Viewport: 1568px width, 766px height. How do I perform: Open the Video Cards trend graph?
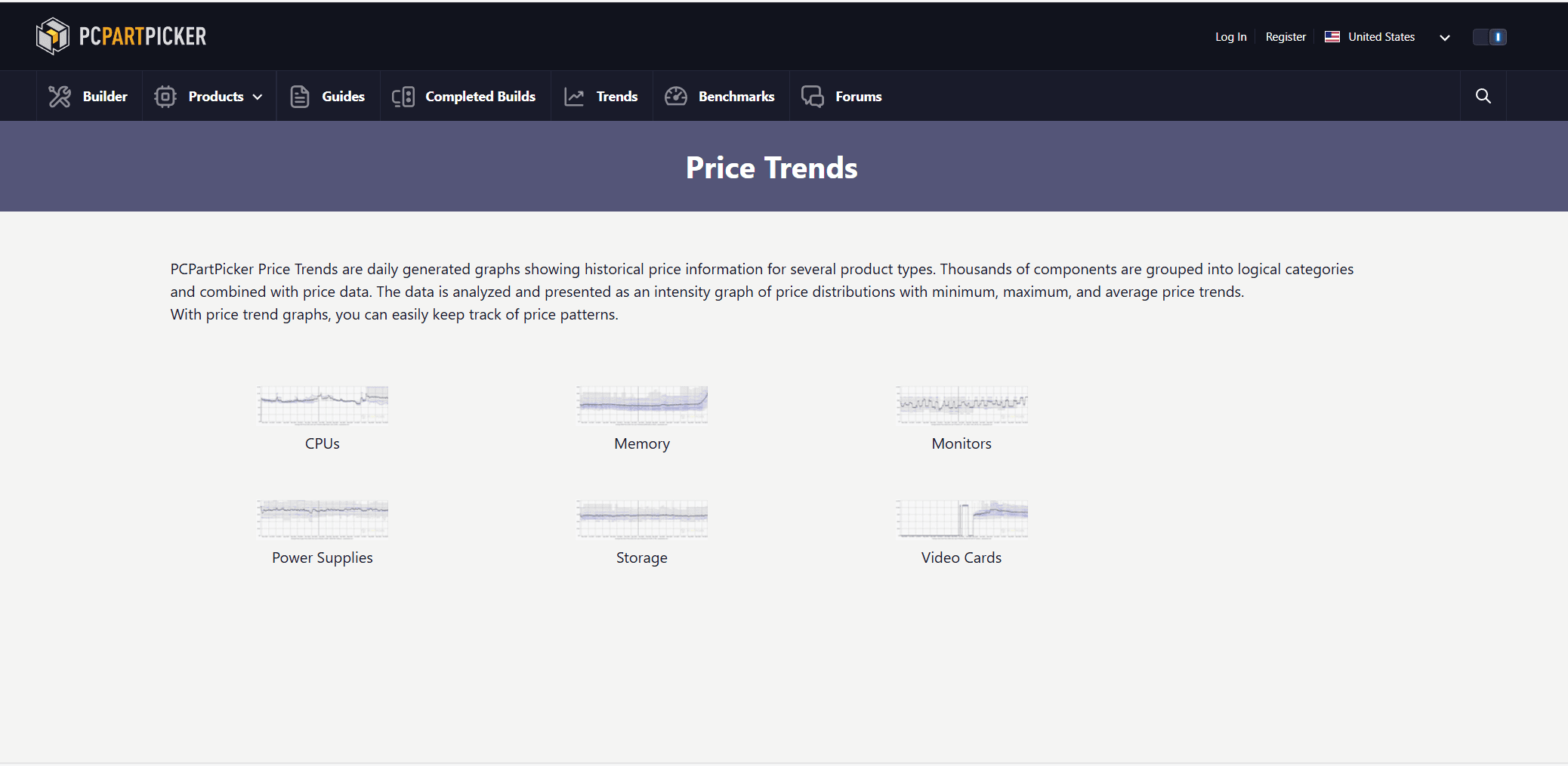tap(961, 519)
